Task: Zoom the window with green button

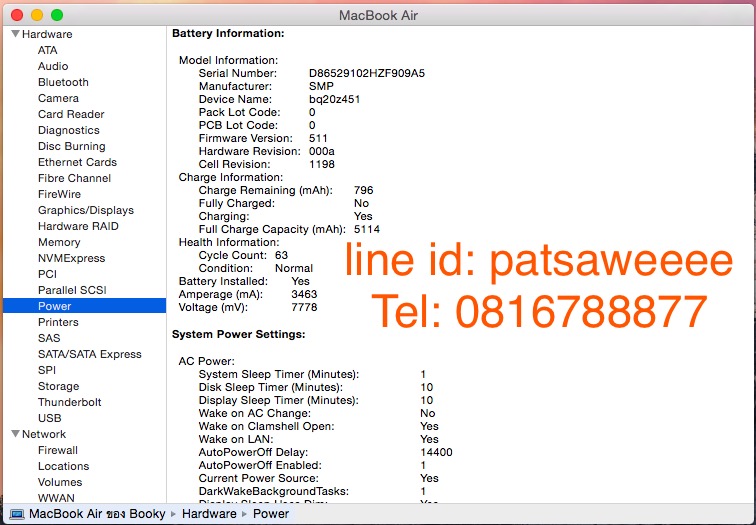Action: (57, 15)
